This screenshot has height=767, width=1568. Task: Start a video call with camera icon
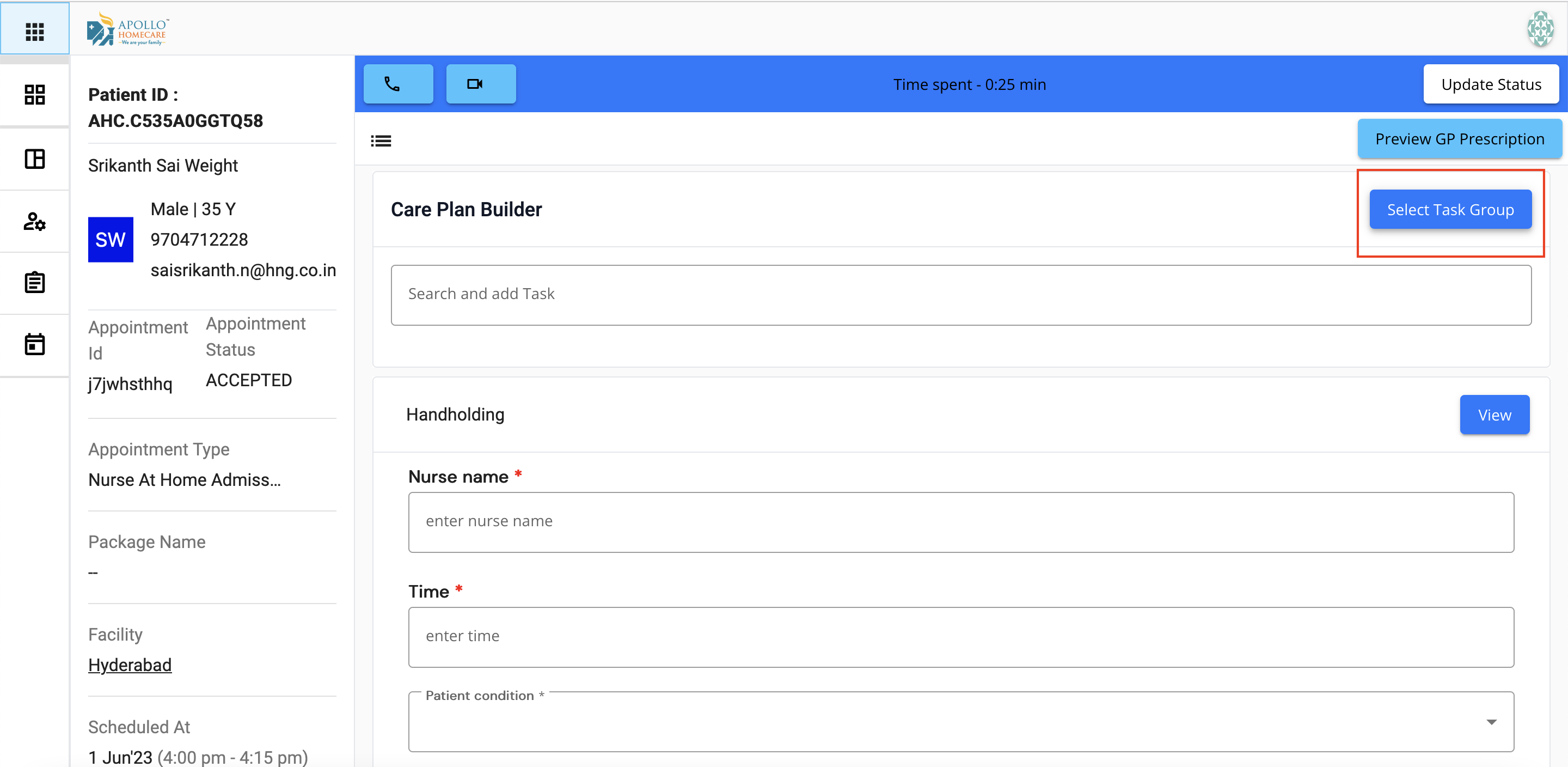(x=480, y=84)
